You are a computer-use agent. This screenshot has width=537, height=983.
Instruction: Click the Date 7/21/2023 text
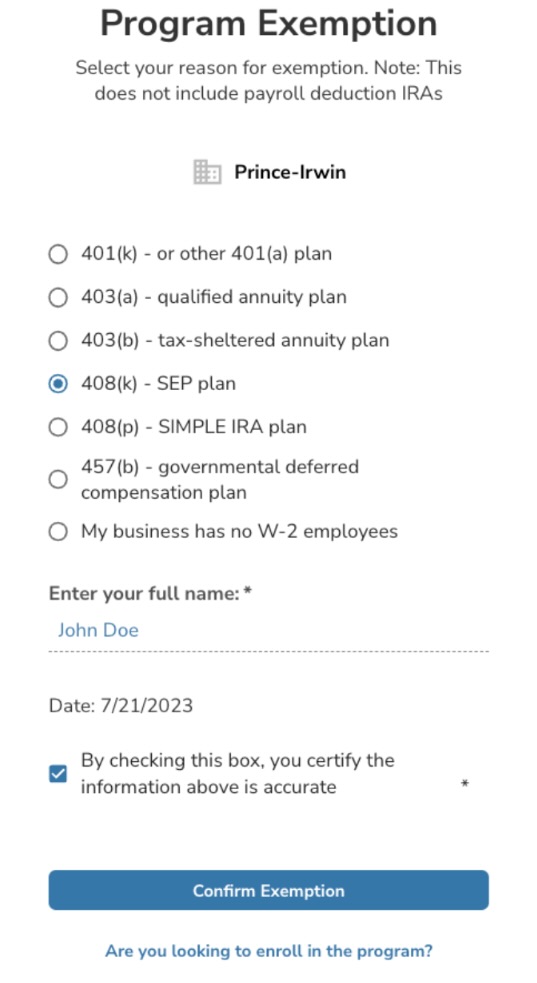click(121, 706)
